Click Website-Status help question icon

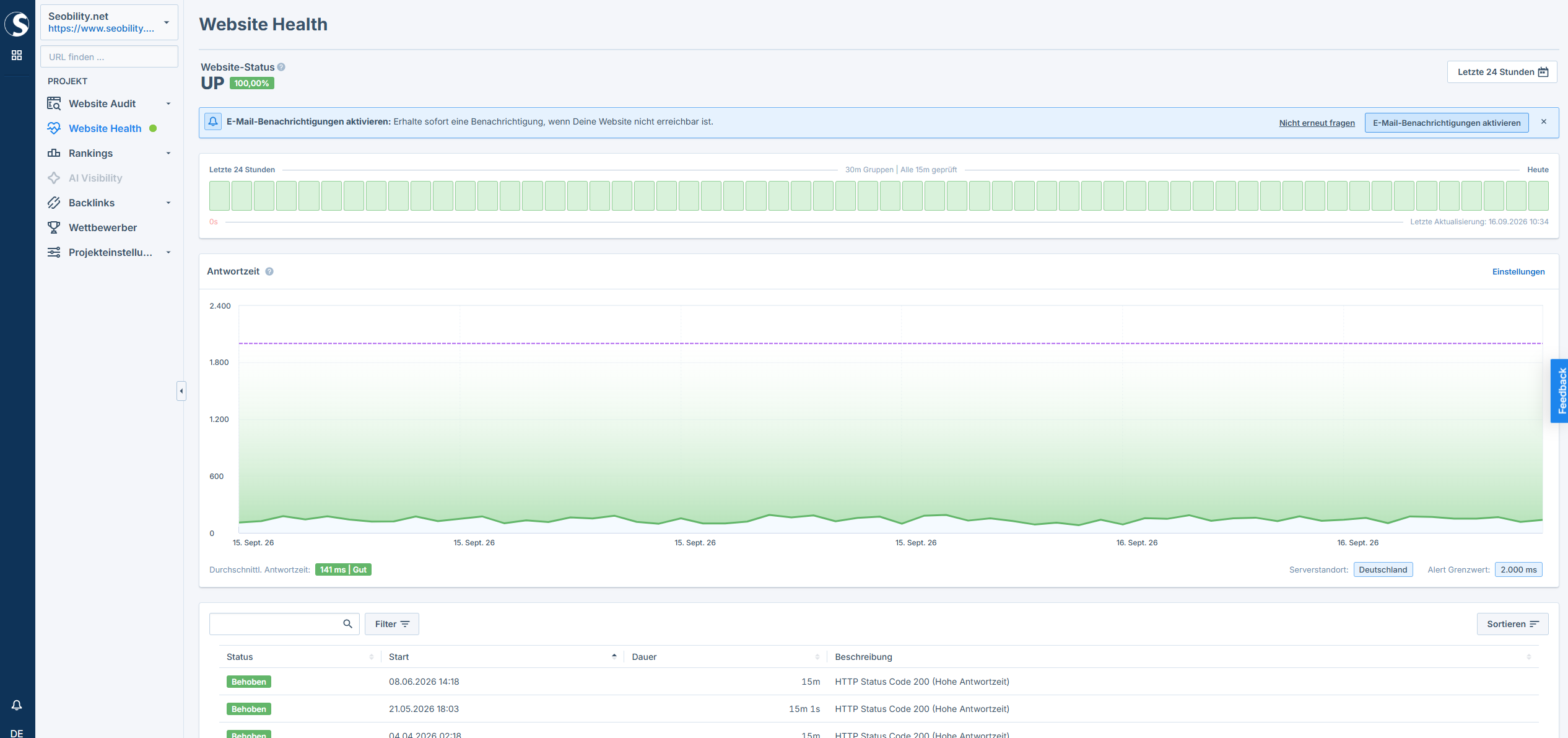[x=281, y=67]
